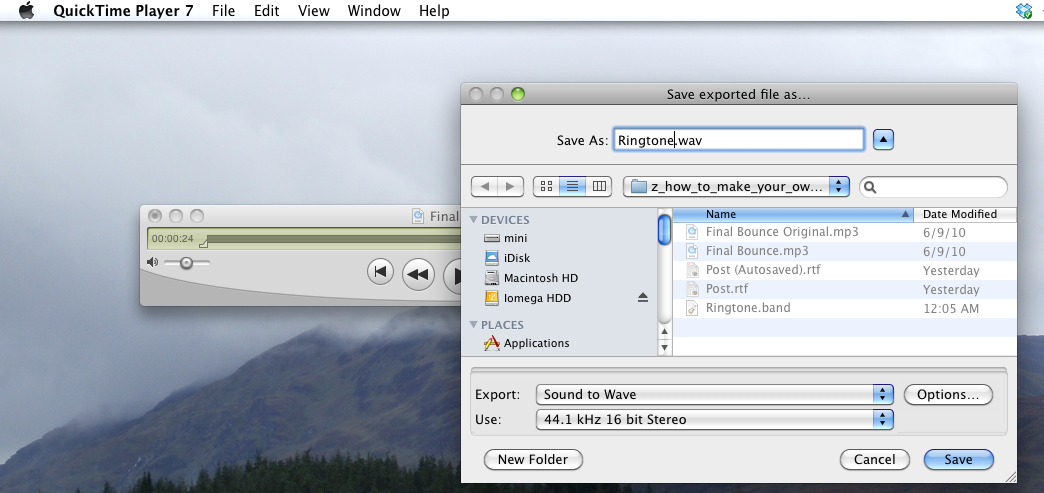Click the volume slider knob

186,262
